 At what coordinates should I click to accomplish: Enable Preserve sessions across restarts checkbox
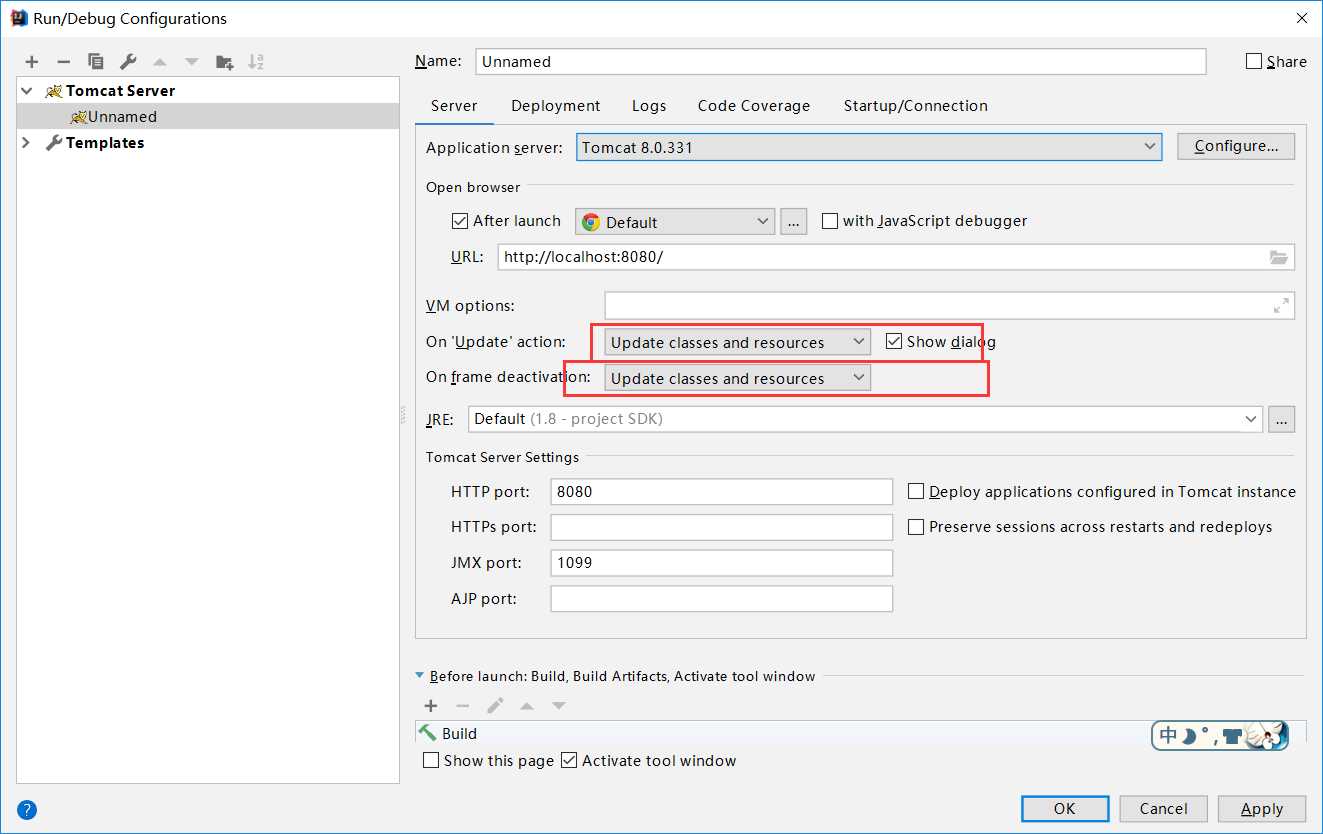click(x=916, y=527)
